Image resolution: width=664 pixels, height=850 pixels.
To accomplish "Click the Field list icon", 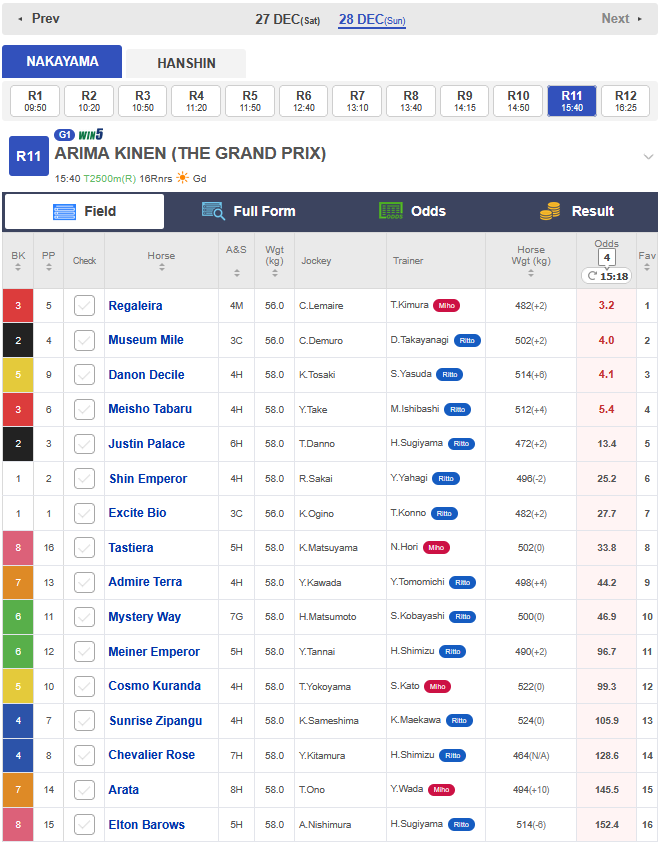I will point(65,211).
